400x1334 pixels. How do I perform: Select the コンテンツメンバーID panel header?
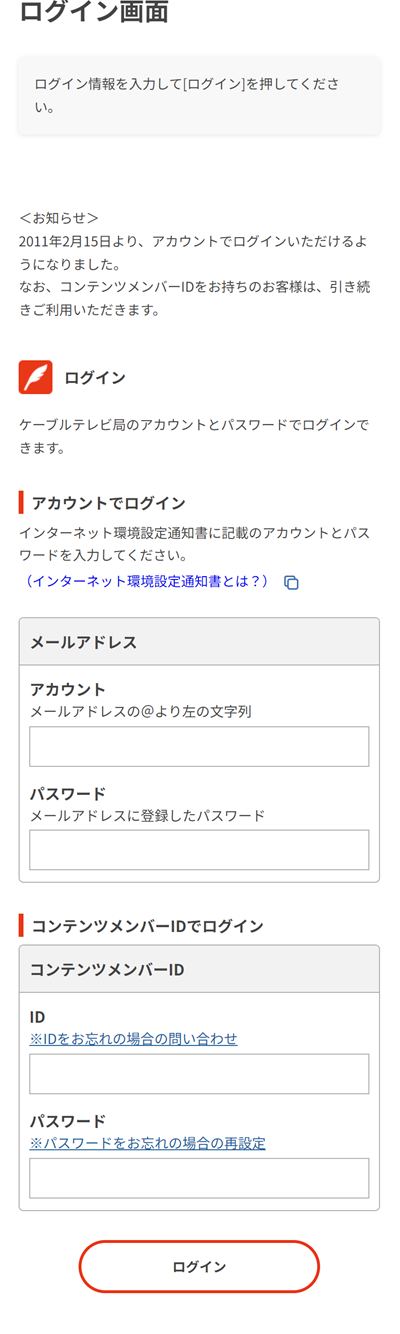[199, 969]
